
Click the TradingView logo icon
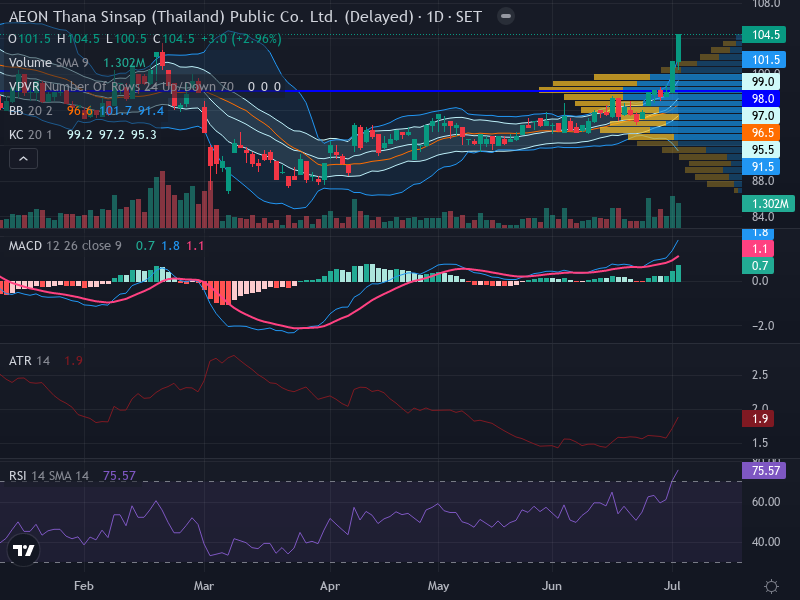click(23, 550)
